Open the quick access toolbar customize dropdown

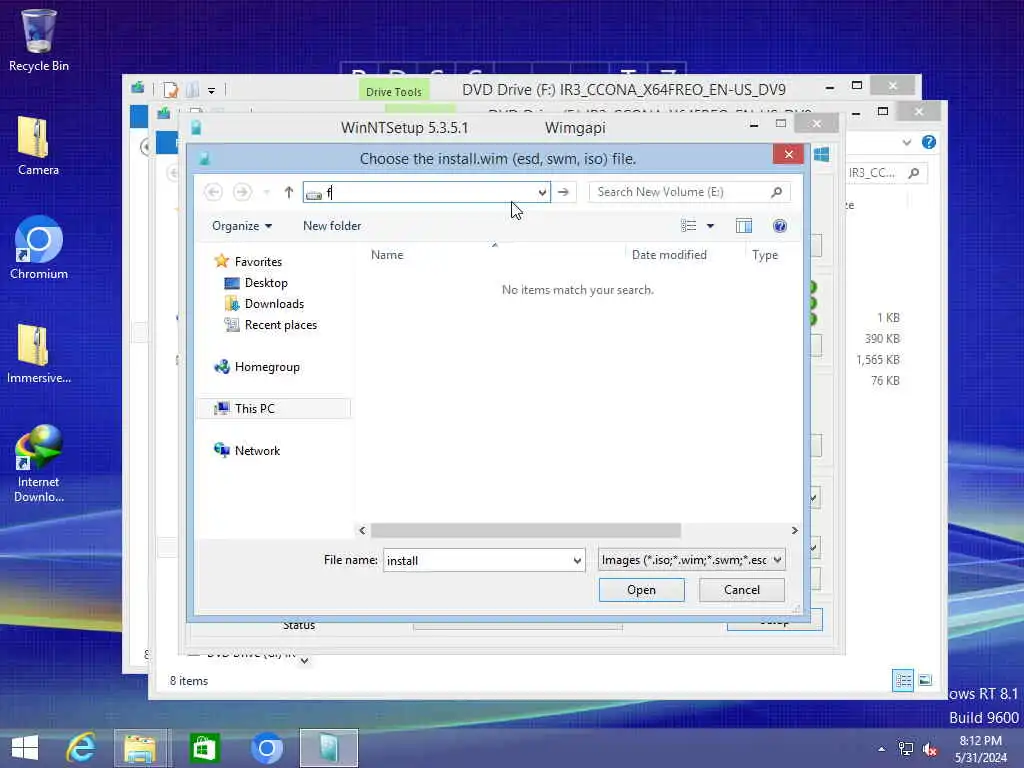(212, 90)
